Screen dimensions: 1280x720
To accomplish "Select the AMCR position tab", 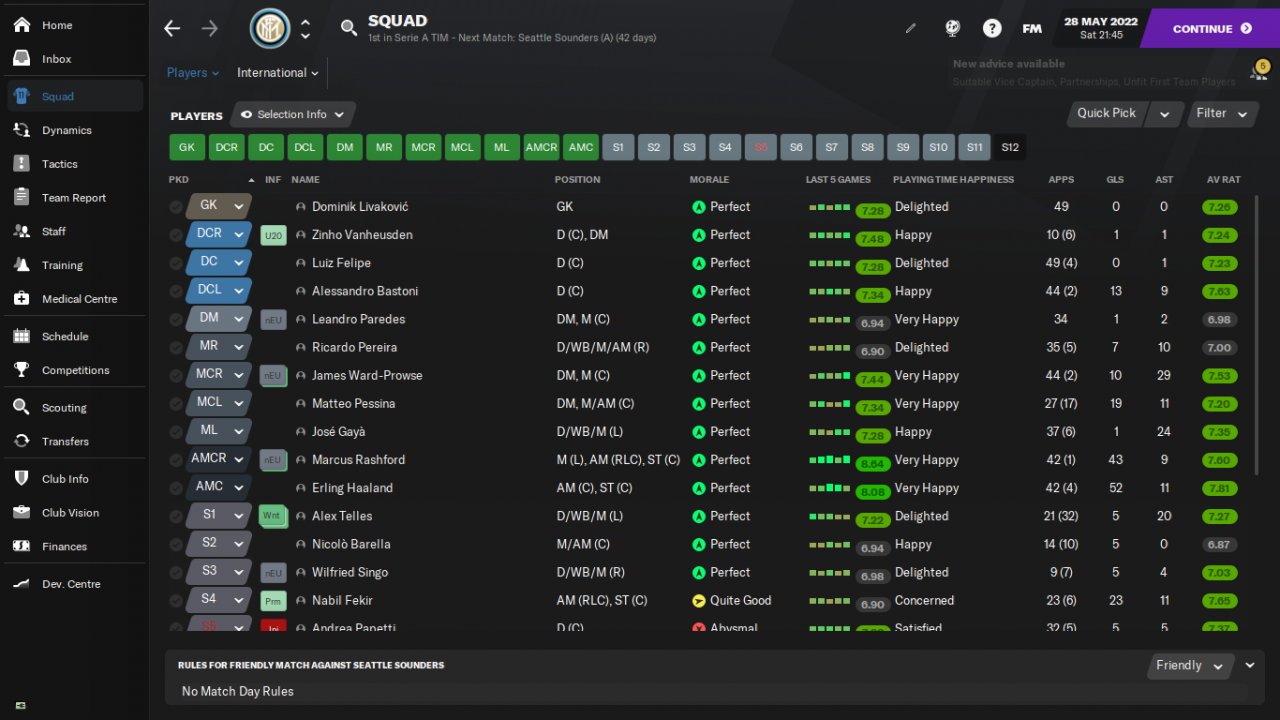I will click(541, 147).
